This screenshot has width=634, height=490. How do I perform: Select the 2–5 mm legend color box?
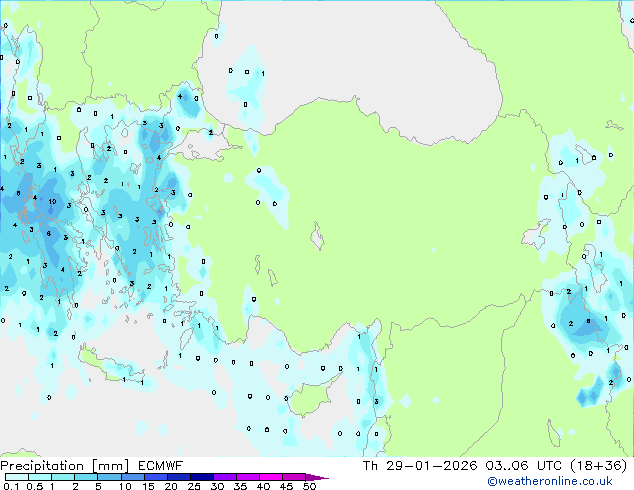[x=87, y=477]
